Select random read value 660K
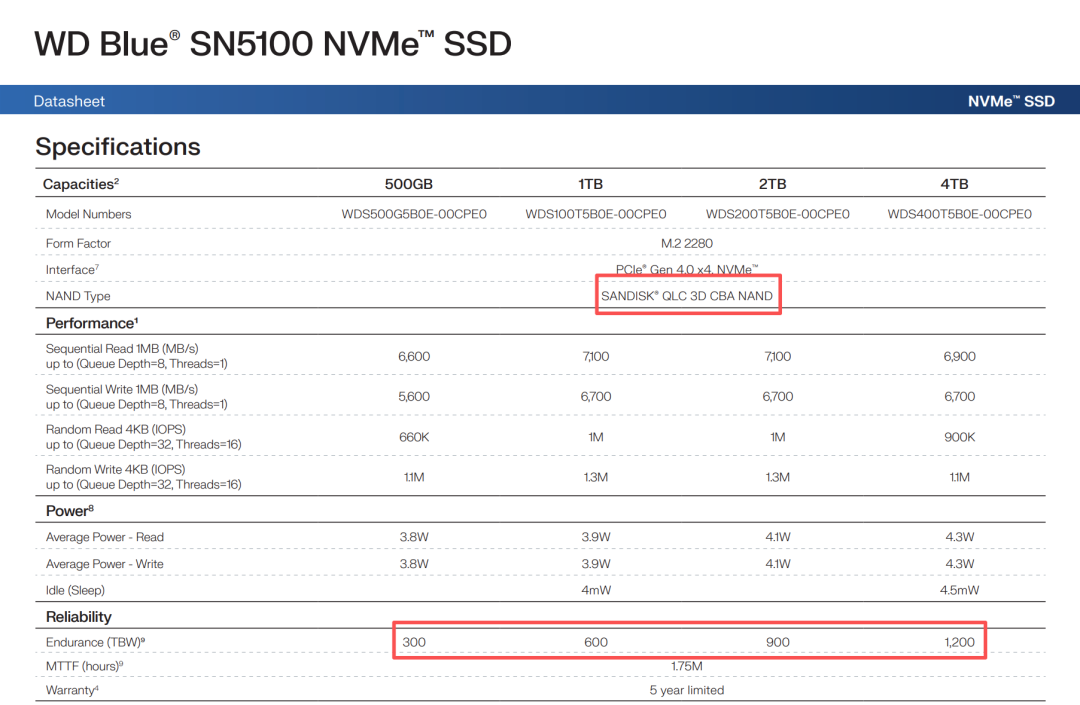The width and height of the screenshot is (1080, 705). pyautogui.click(x=414, y=437)
